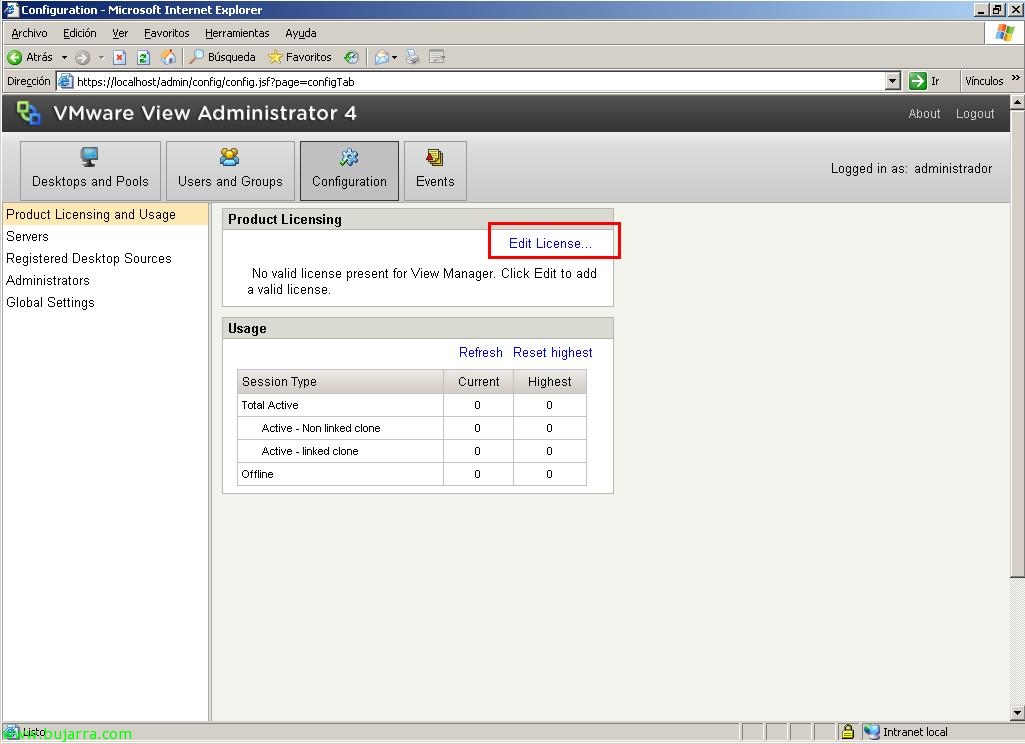
Task: Select the Configuration tab
Action: click(x=349, y=171)
